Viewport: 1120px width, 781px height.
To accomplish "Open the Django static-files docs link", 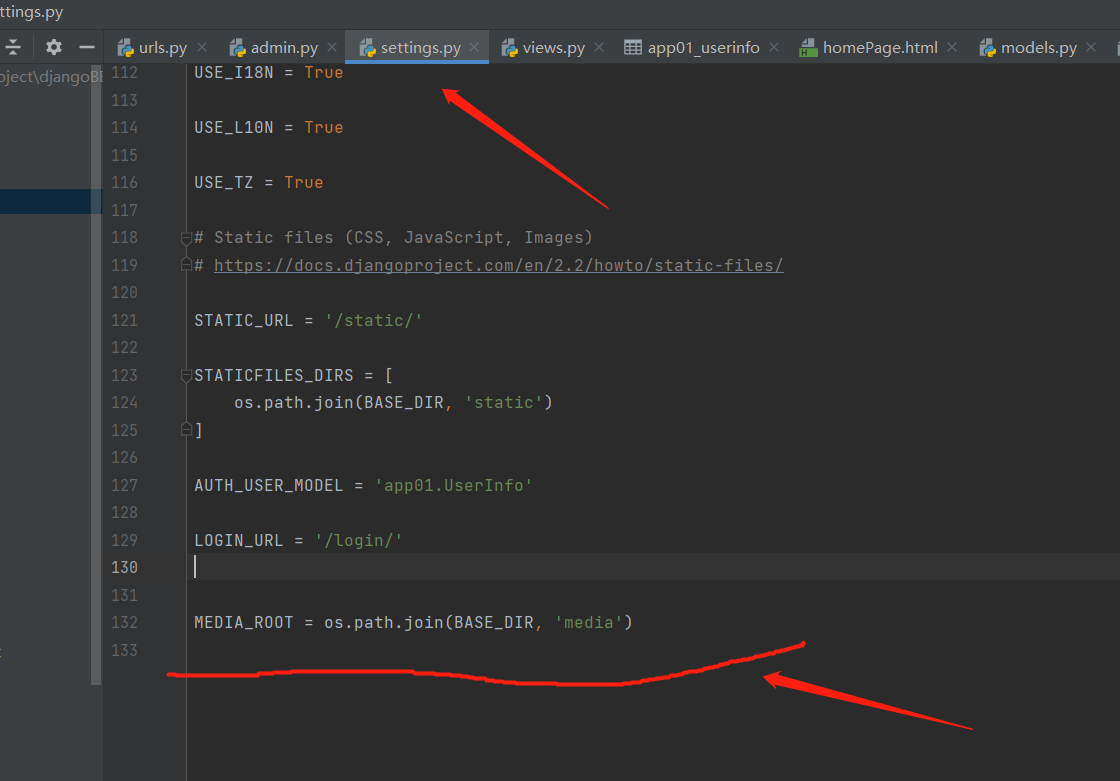I will tap(499, 265).
